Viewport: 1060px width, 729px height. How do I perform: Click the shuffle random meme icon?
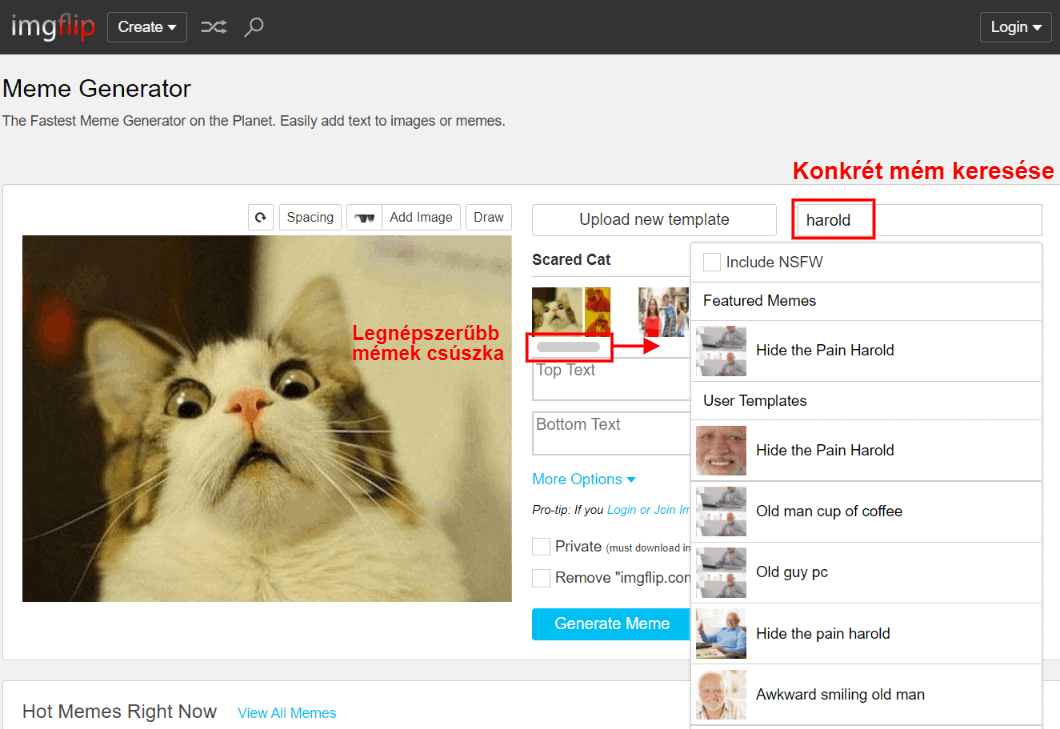(213, 27)
